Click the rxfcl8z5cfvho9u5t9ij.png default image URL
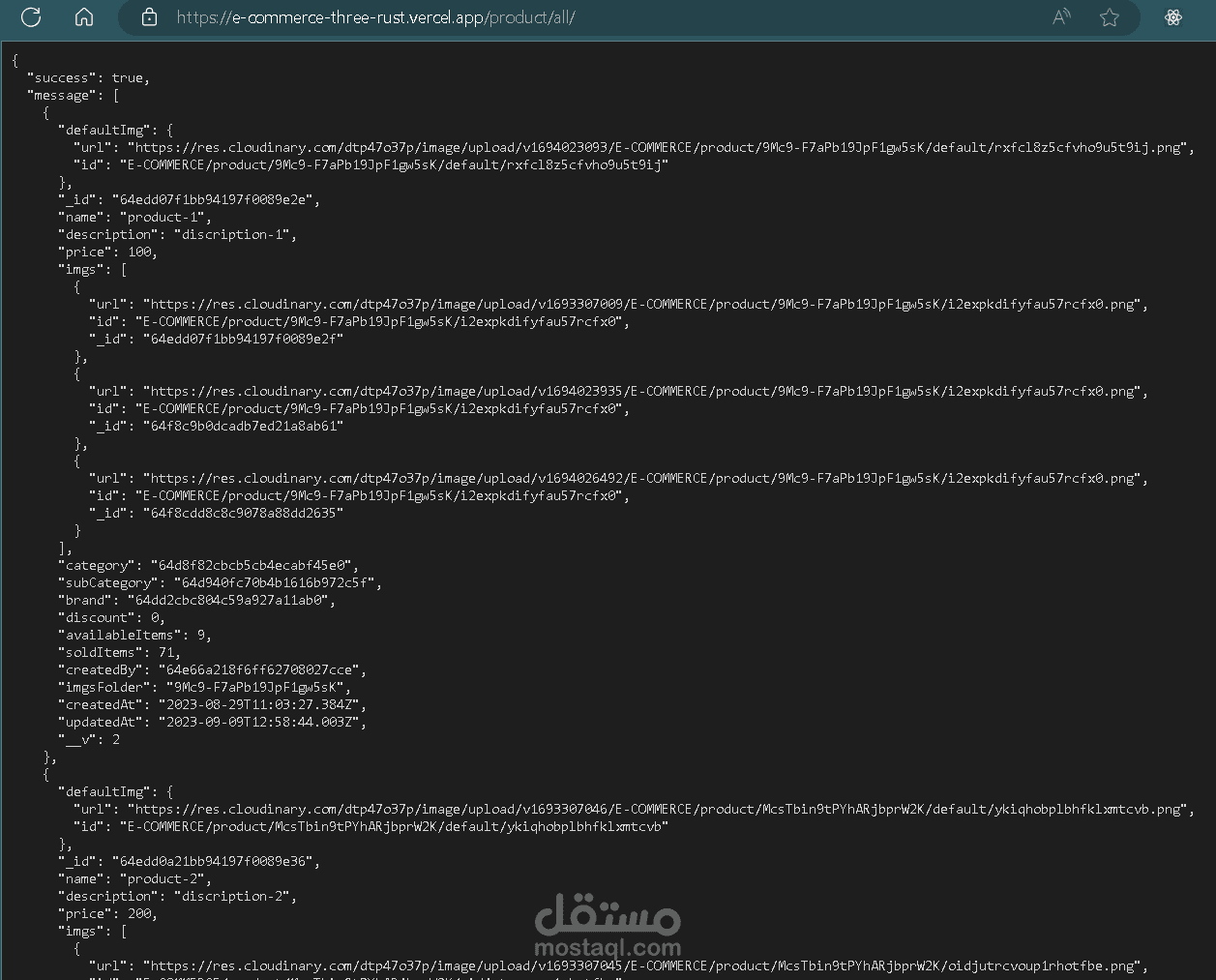This screenshot has height=980, width=1216. [x=660, y=147]
